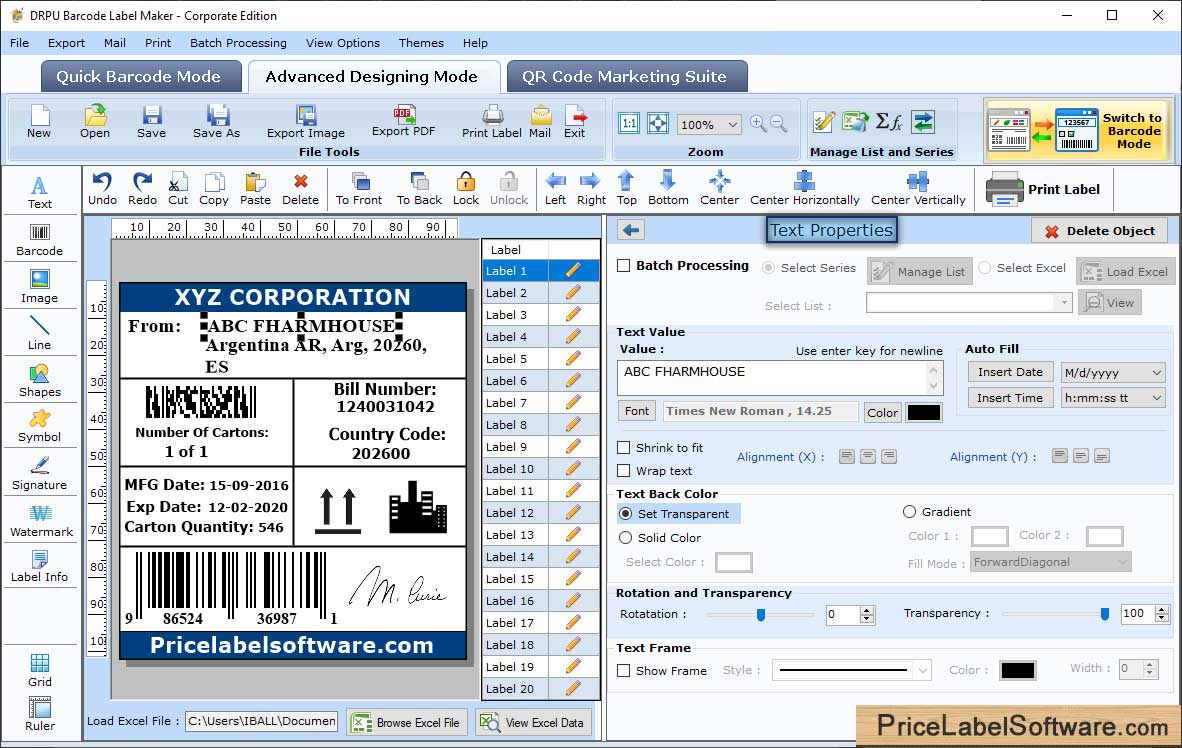The height and width of the screenshot is (748, 1182).
Task: Open the zoom percentage dropdown
Action: 732,124
